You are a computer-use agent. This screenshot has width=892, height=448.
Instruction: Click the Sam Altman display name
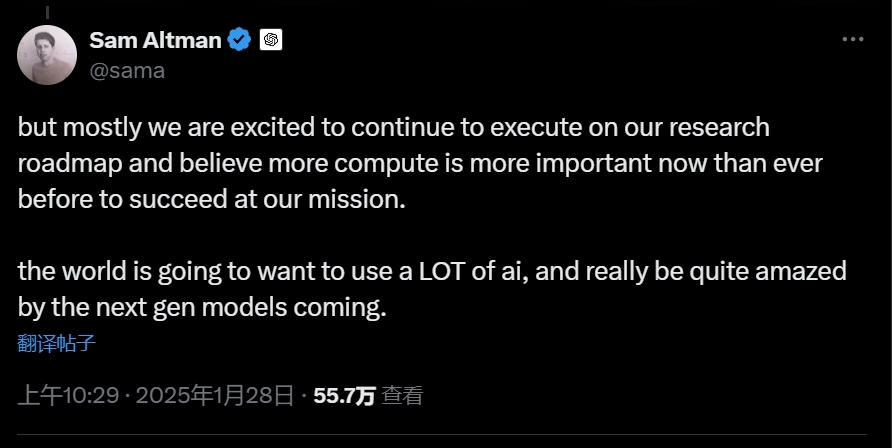click(153, 40)
